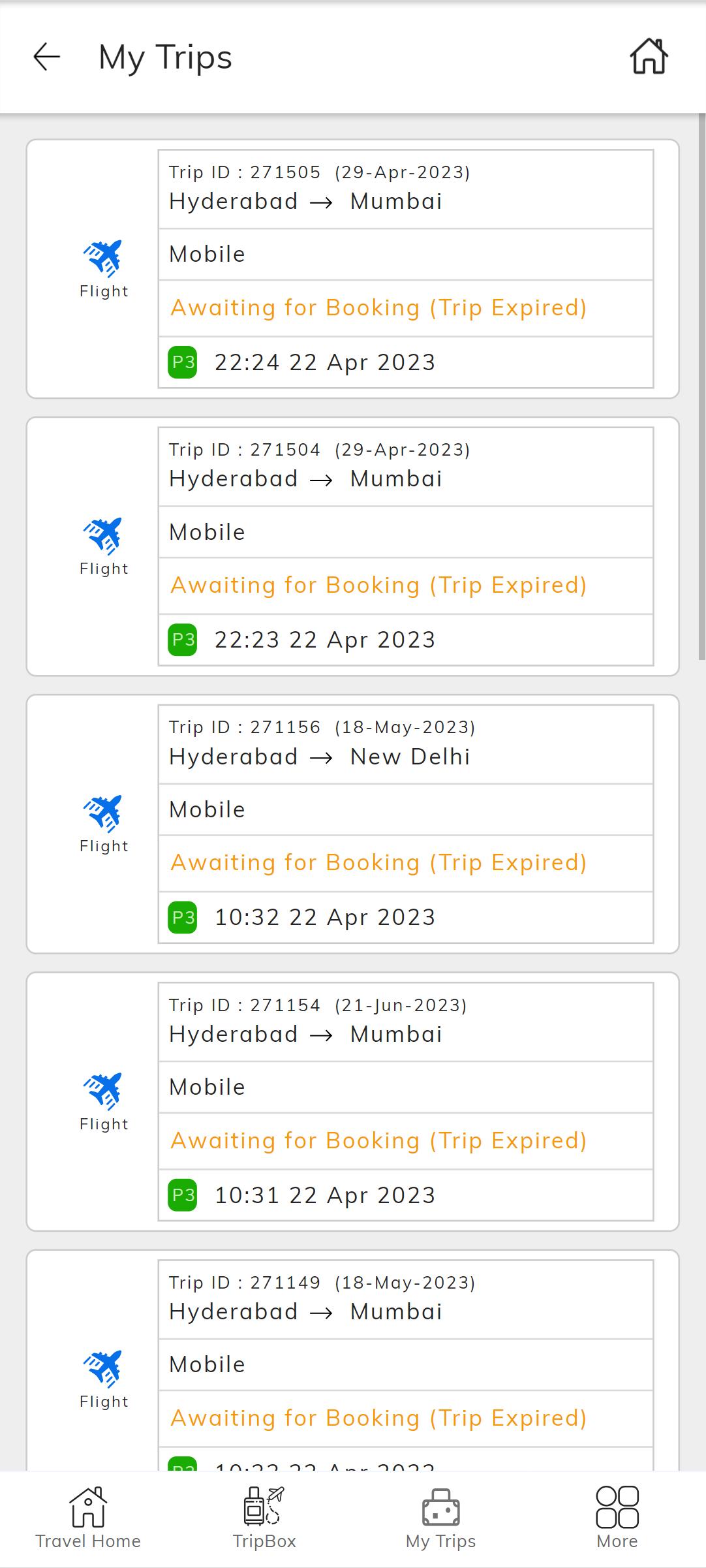Click flight icon for Trip 271505

tap(103, 259)
